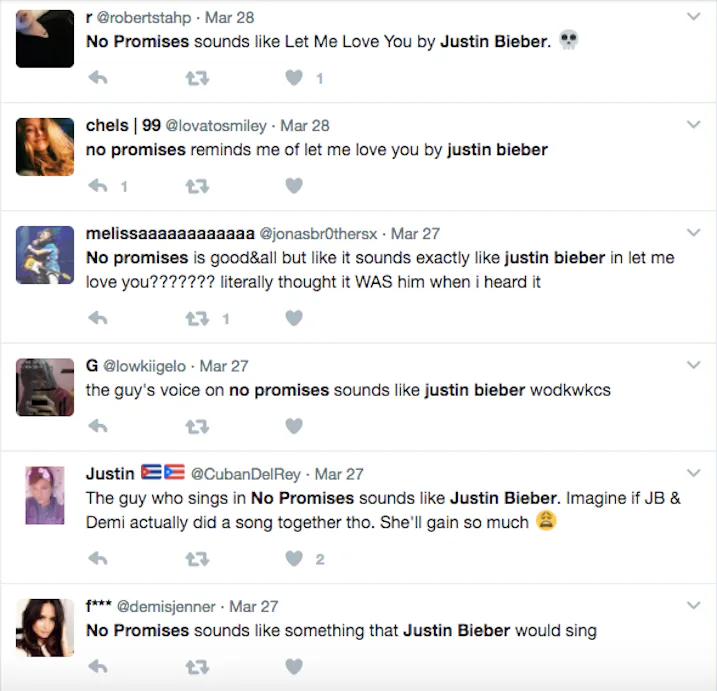Retweet @jonasbr0thersx's tweet

tap(196, 318)
